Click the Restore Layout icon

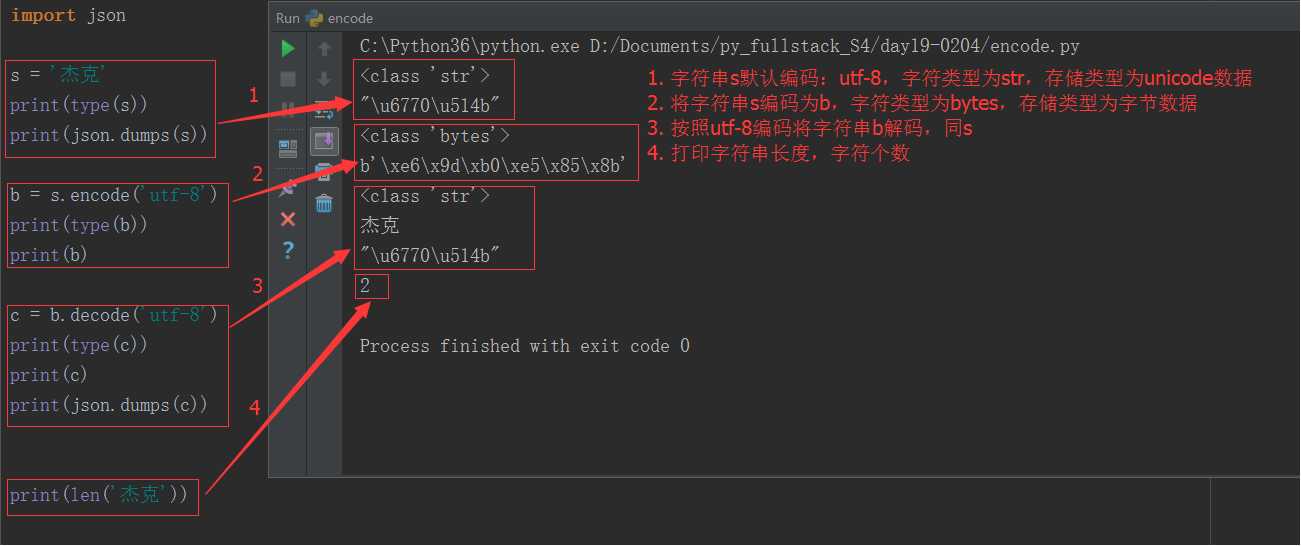coord(288,148)
